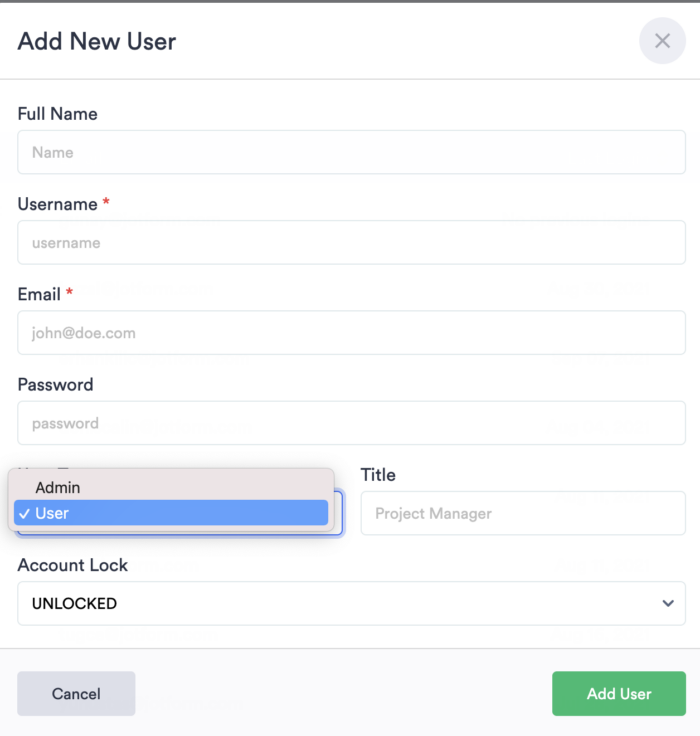Click the Username label text
Screen dimensions: 700x736
coord(57,204)
